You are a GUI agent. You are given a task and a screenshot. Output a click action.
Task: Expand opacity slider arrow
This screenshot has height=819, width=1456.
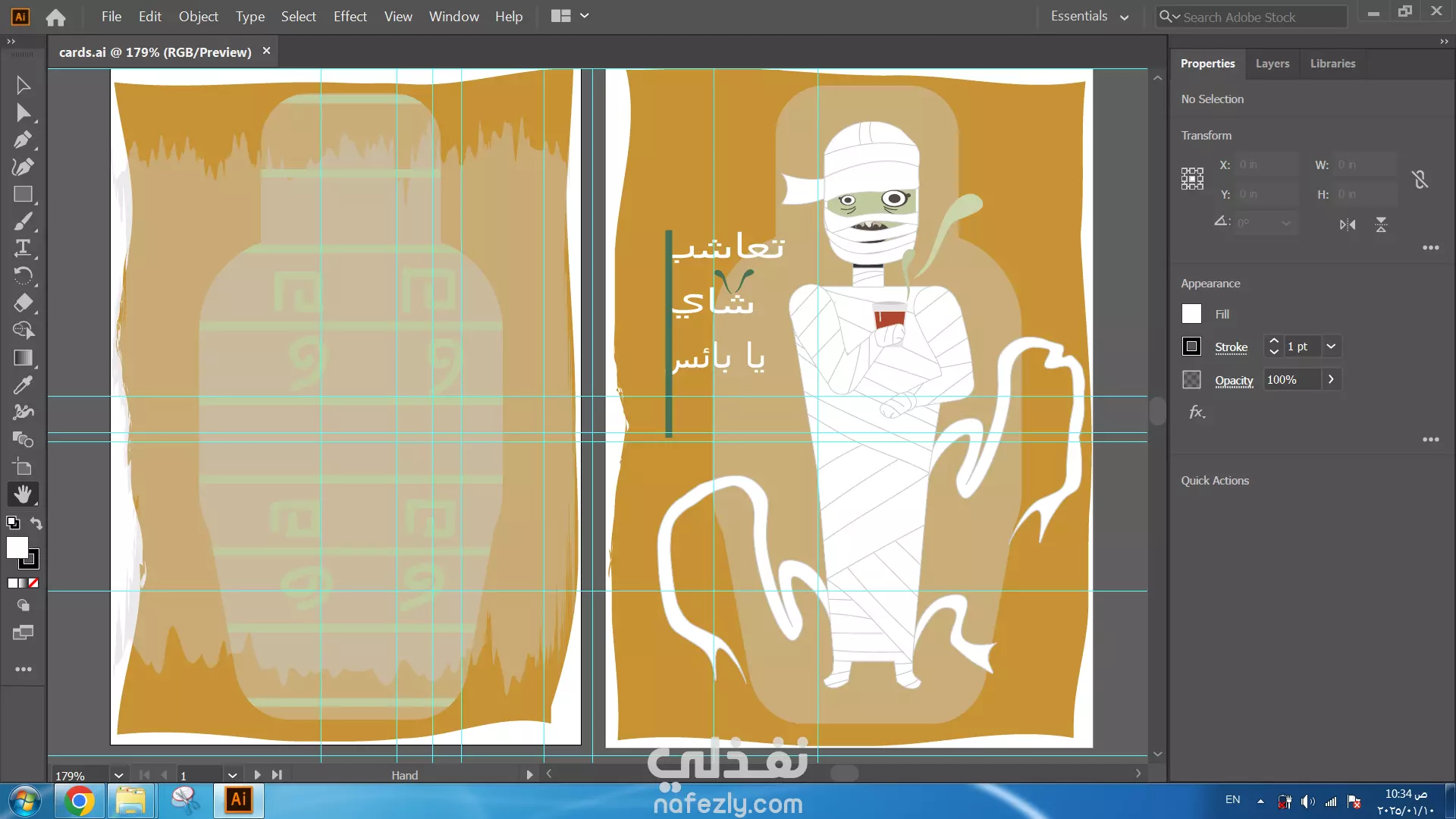[x=1331, y=379]
